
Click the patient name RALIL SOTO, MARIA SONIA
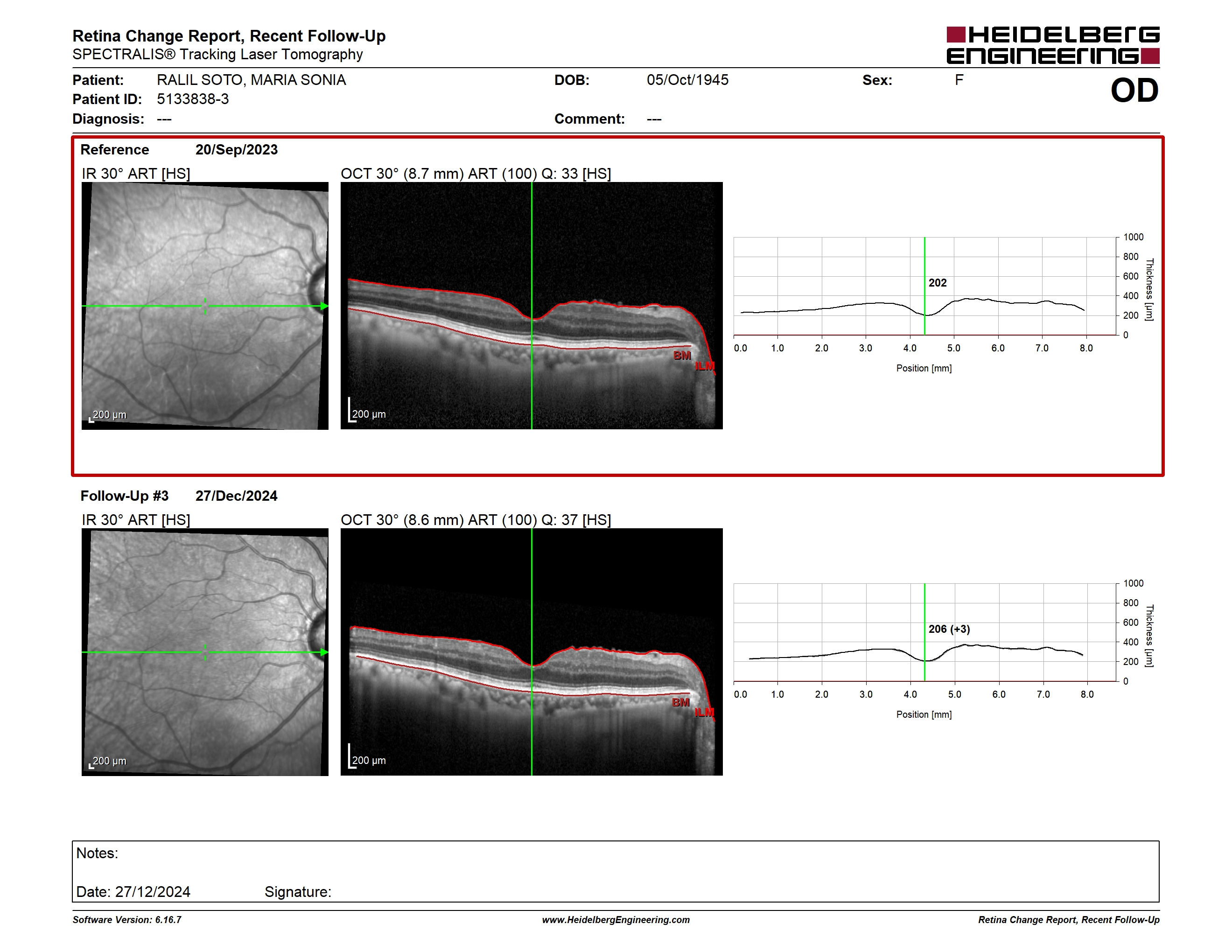point(251,80)
